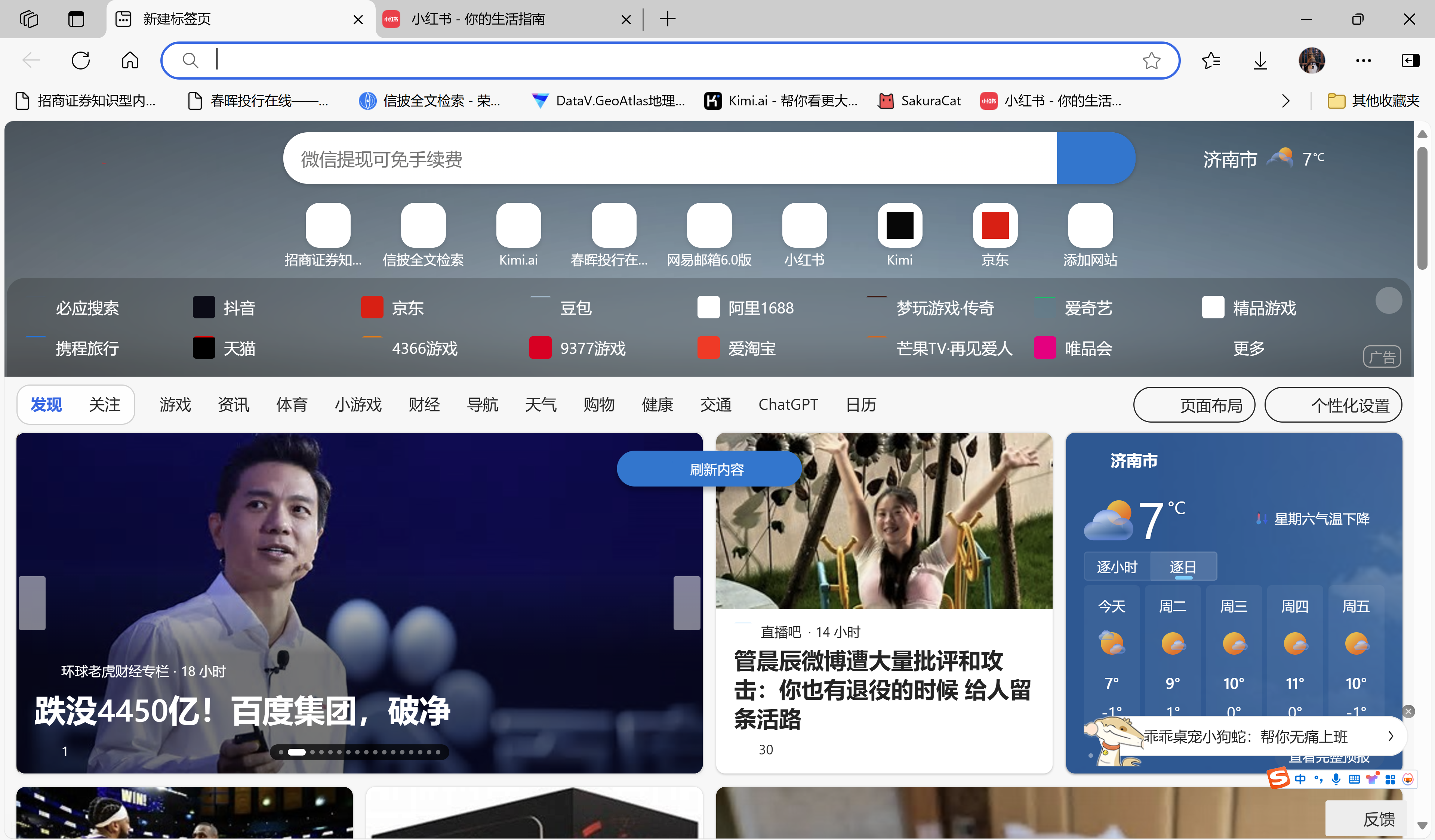
Task: Click the 刷新内容 button
Action: click(709, 469)
